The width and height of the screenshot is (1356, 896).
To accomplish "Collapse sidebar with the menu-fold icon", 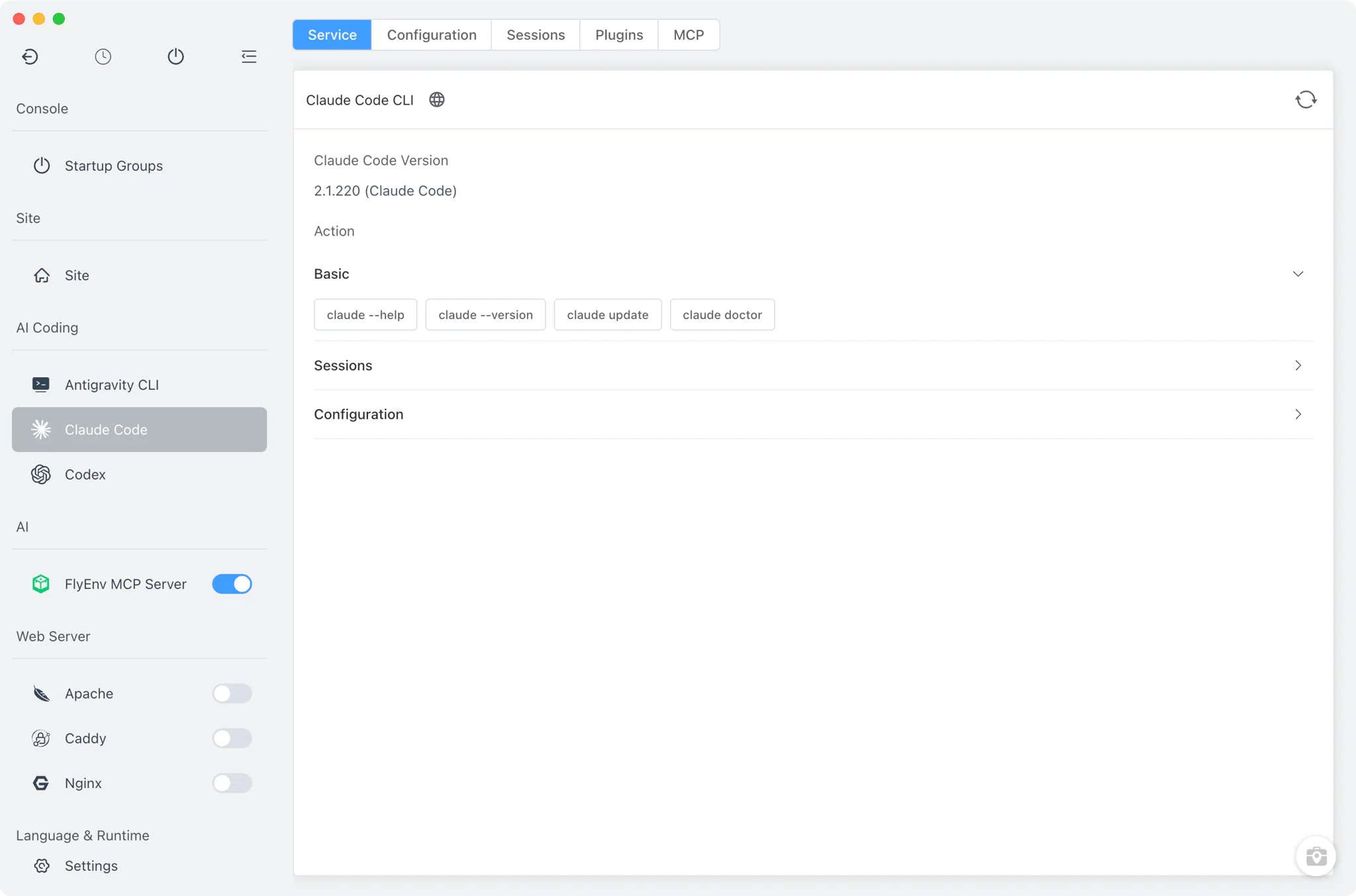I will pos(249,56).
